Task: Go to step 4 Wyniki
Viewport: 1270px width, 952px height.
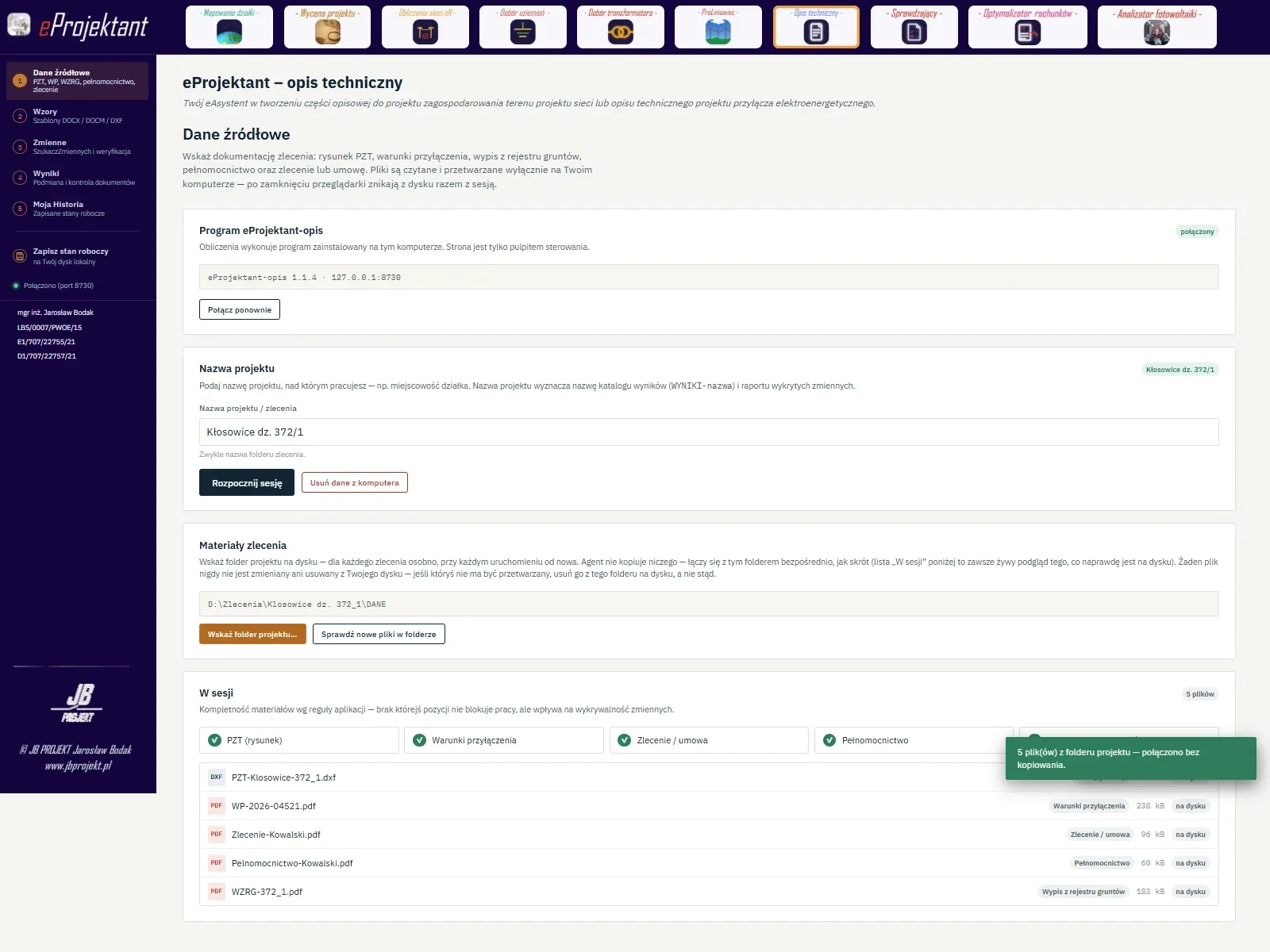Action: point(78,178)
